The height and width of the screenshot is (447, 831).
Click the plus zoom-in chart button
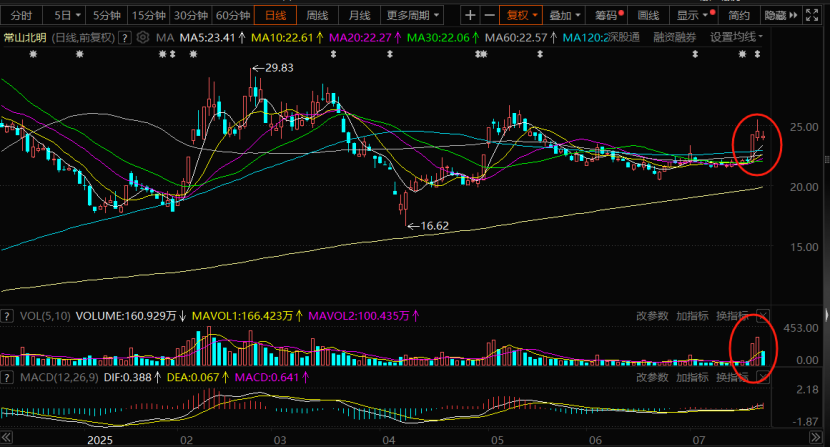tap(470, 15)
